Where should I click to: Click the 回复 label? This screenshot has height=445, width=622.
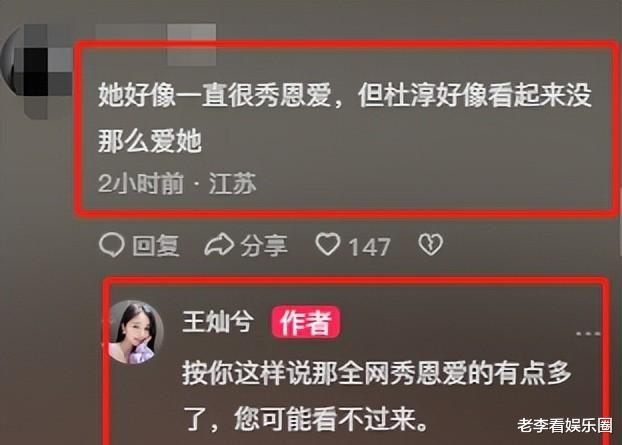156,246
